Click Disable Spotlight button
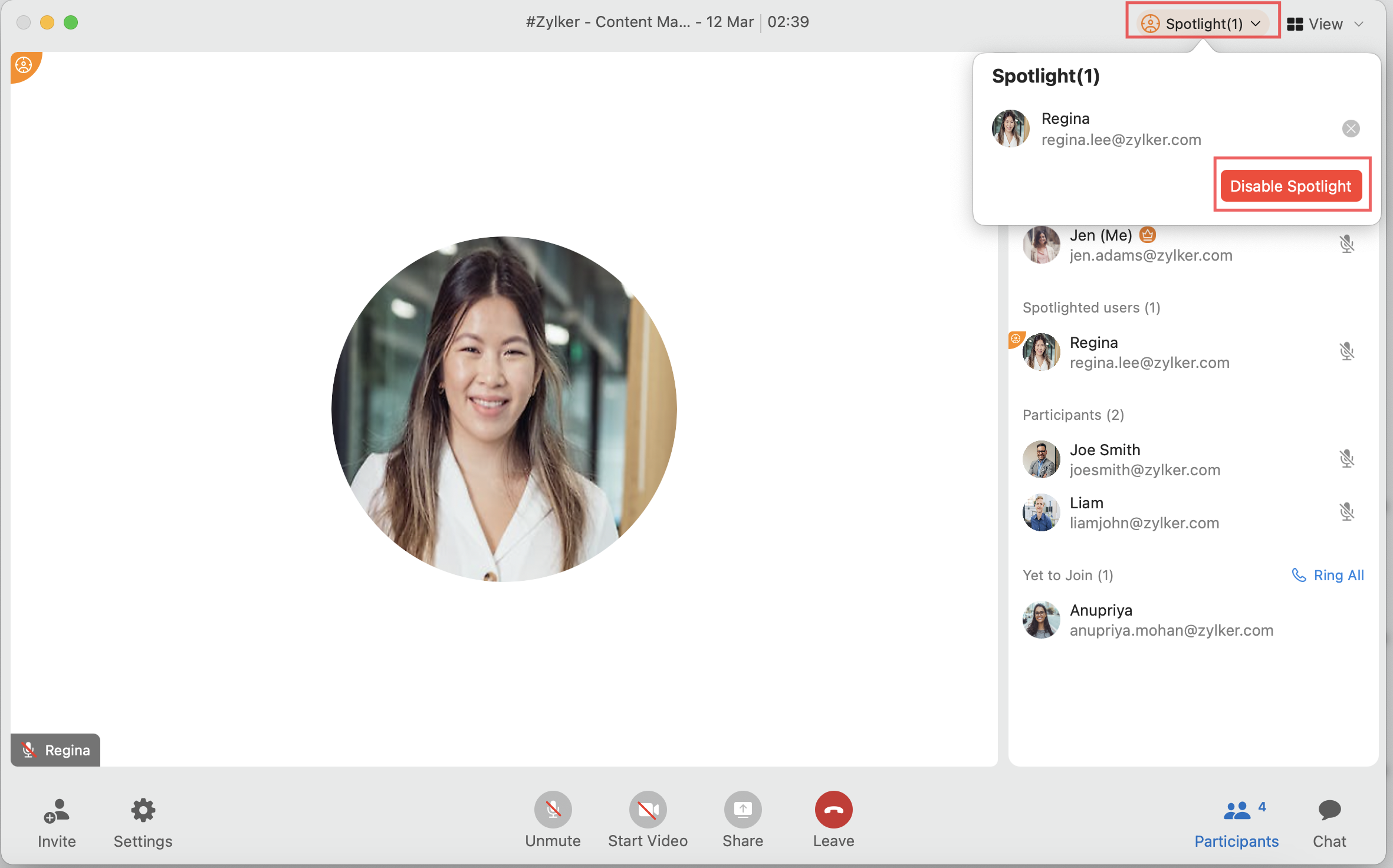The width and height of the screenshot is (1393, 868). 1290,186
